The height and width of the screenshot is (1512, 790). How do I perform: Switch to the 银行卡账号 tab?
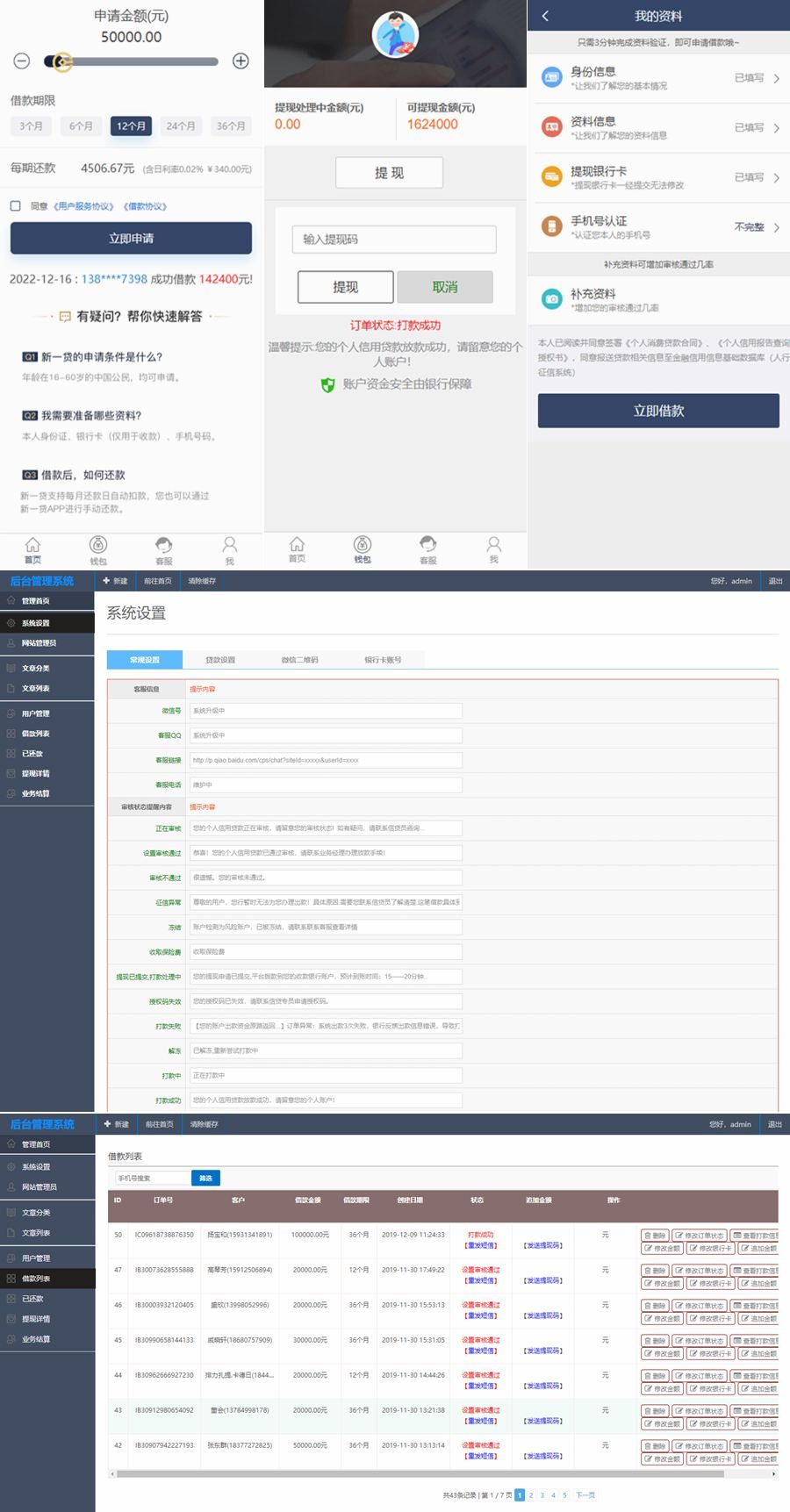383,660
